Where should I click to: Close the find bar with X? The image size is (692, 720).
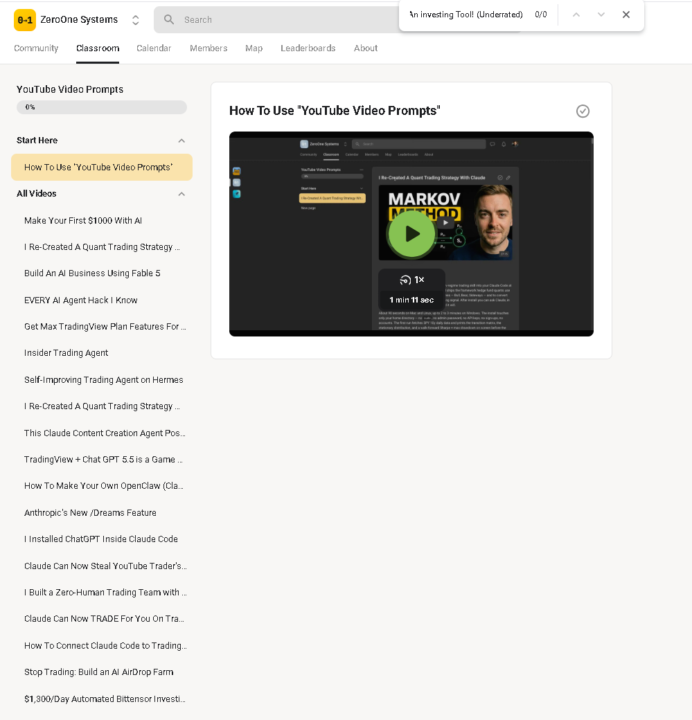point(626,15)
